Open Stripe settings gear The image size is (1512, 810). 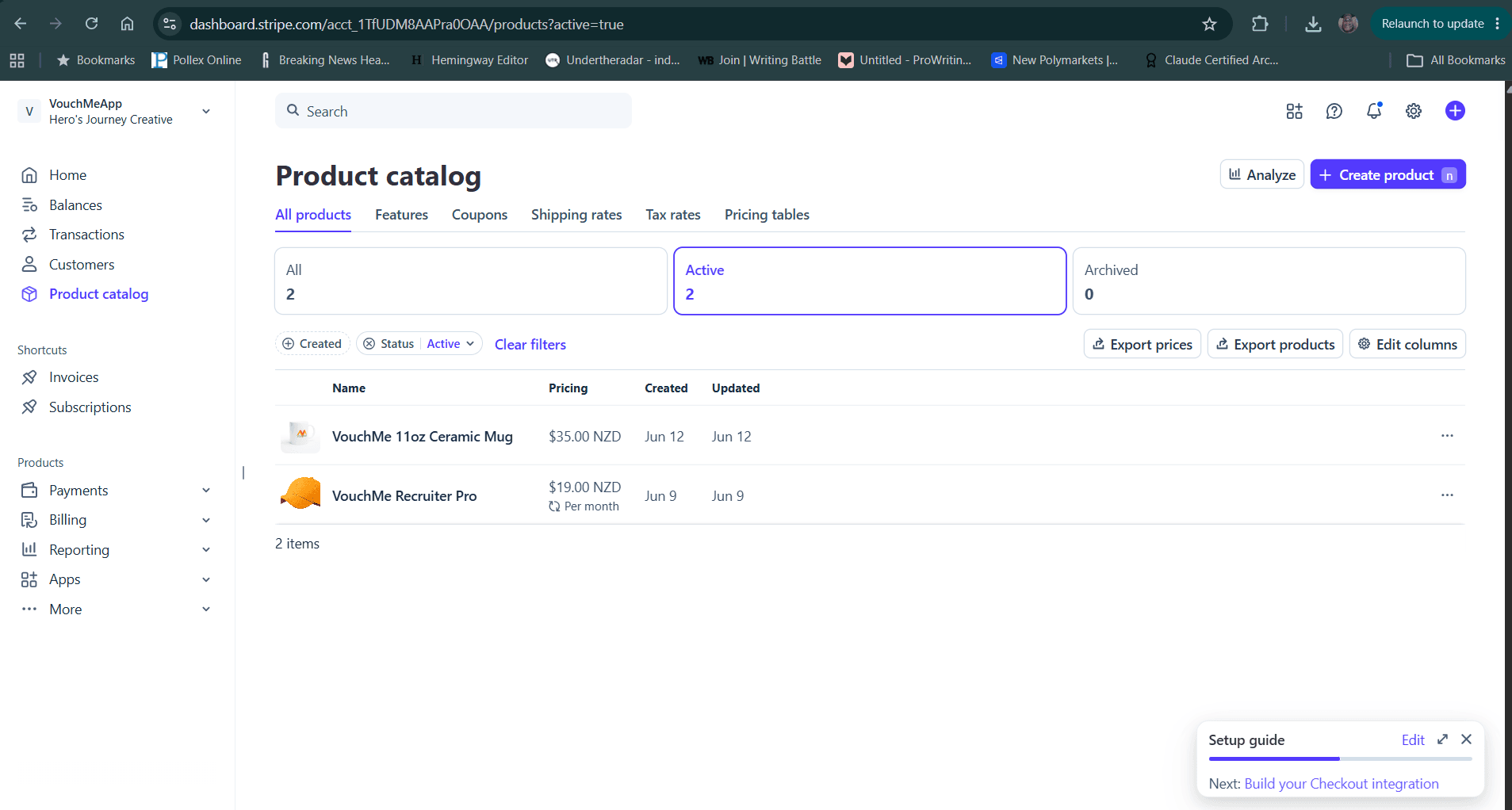click(x=1414, y=111)
